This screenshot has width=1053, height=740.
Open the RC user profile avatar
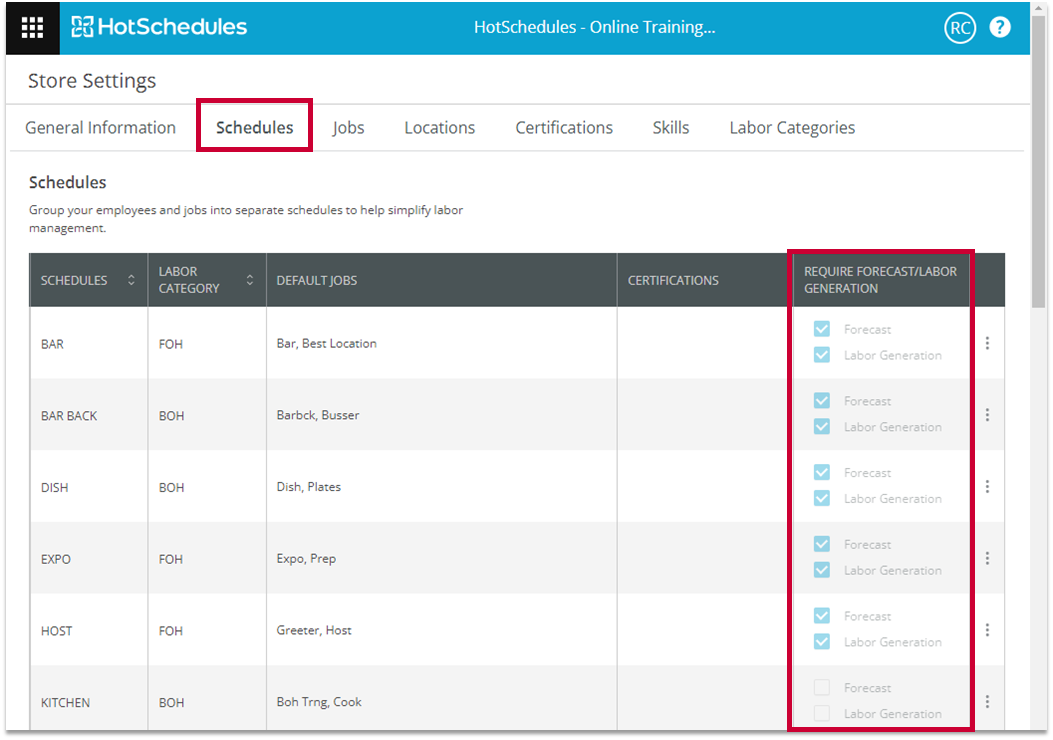click(959, 28)
